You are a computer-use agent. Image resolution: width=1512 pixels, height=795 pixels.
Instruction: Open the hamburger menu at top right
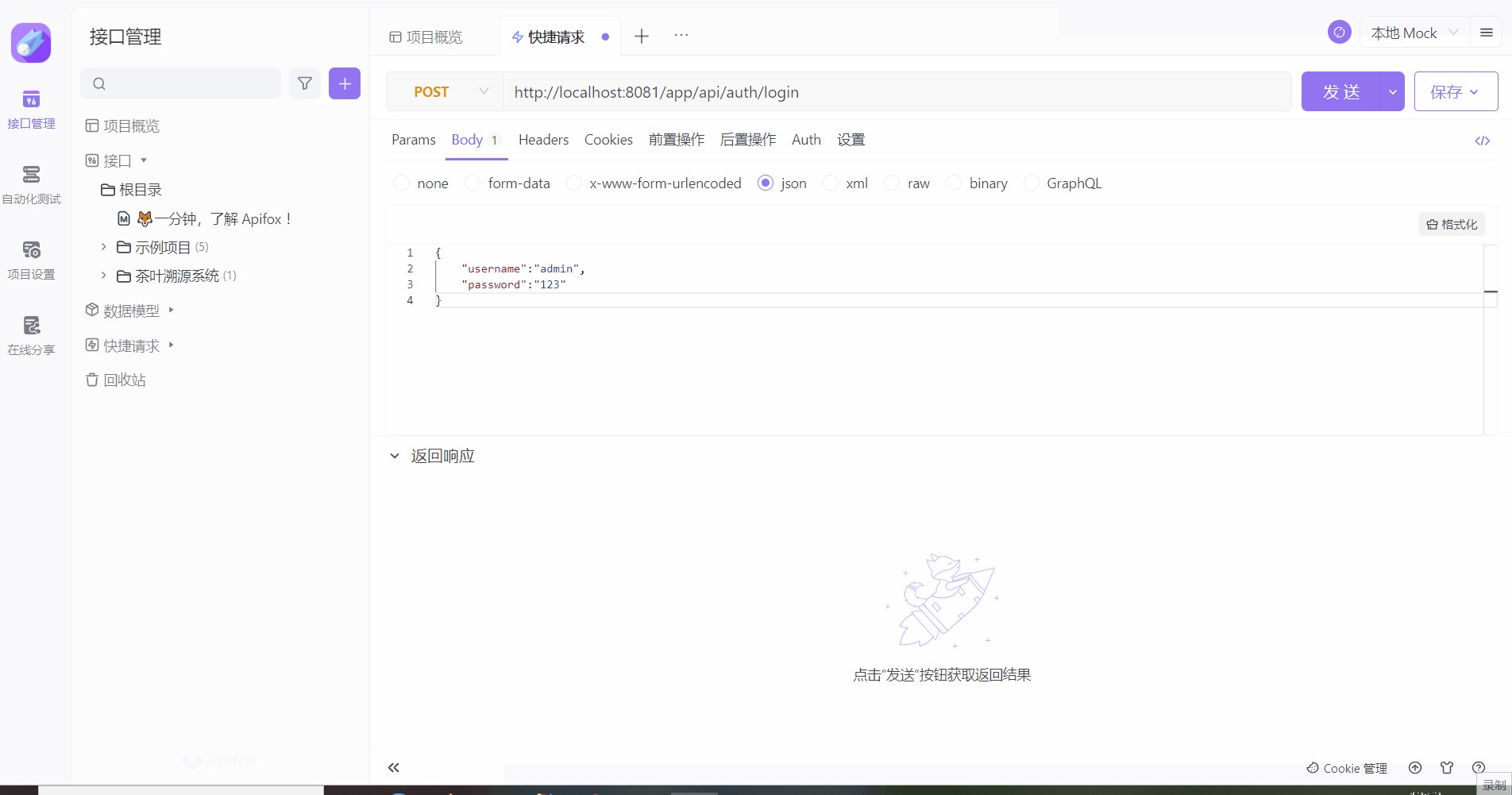tap(1487, 33)
